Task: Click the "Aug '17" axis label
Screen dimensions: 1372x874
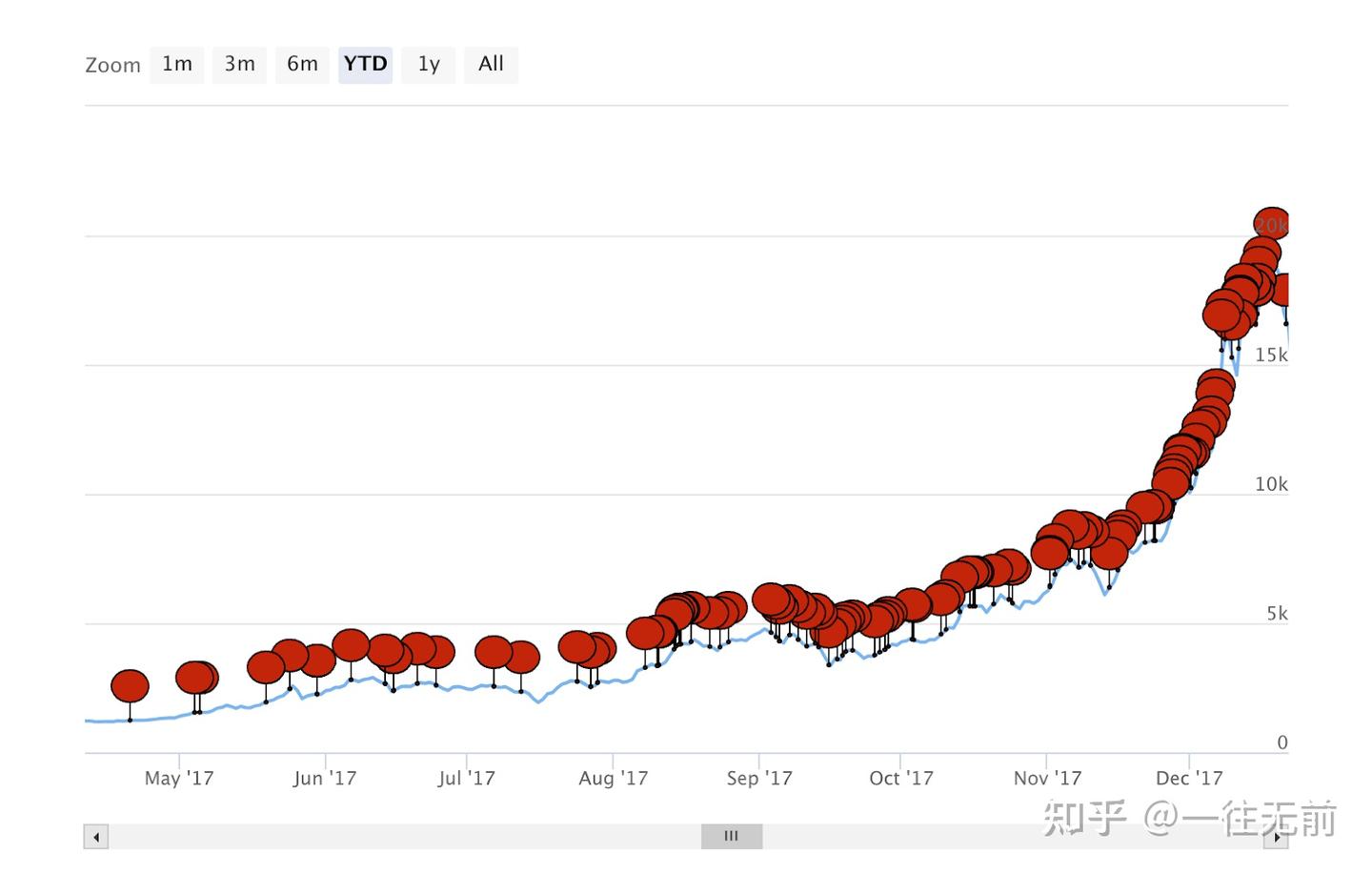Action: [x=614, y=779]
